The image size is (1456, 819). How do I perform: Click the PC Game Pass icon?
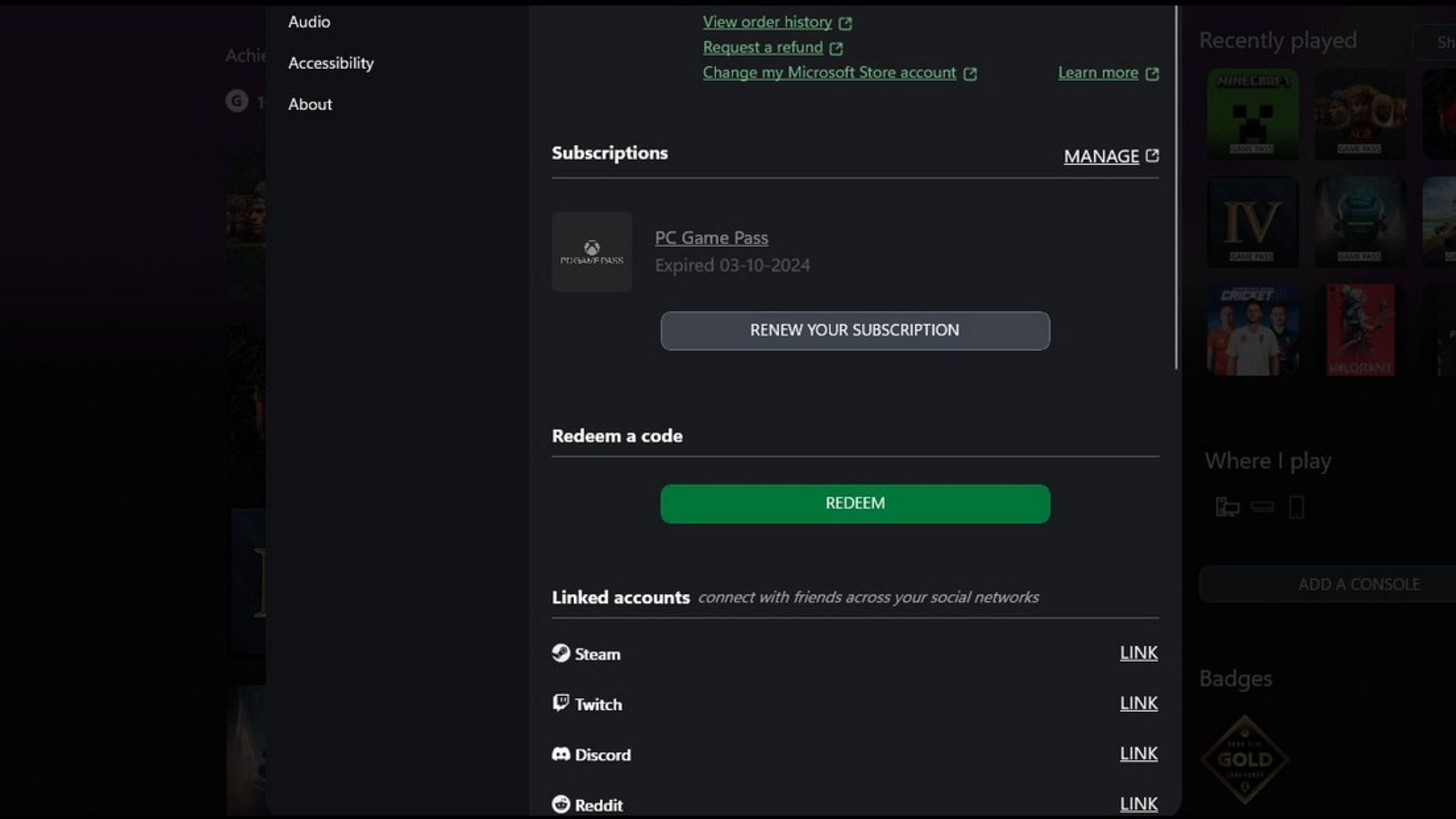[x=592, y=251]
